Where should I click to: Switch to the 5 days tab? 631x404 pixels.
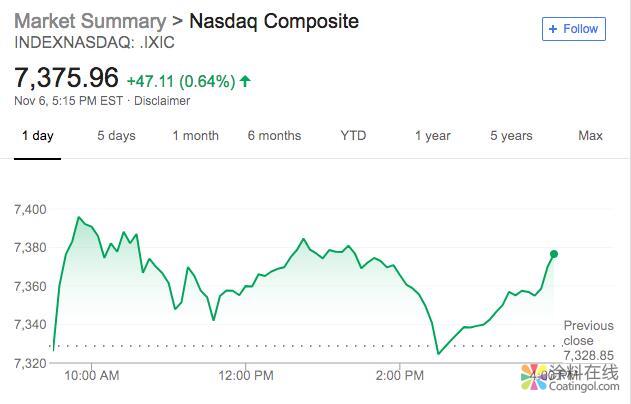tap(116, 136)
